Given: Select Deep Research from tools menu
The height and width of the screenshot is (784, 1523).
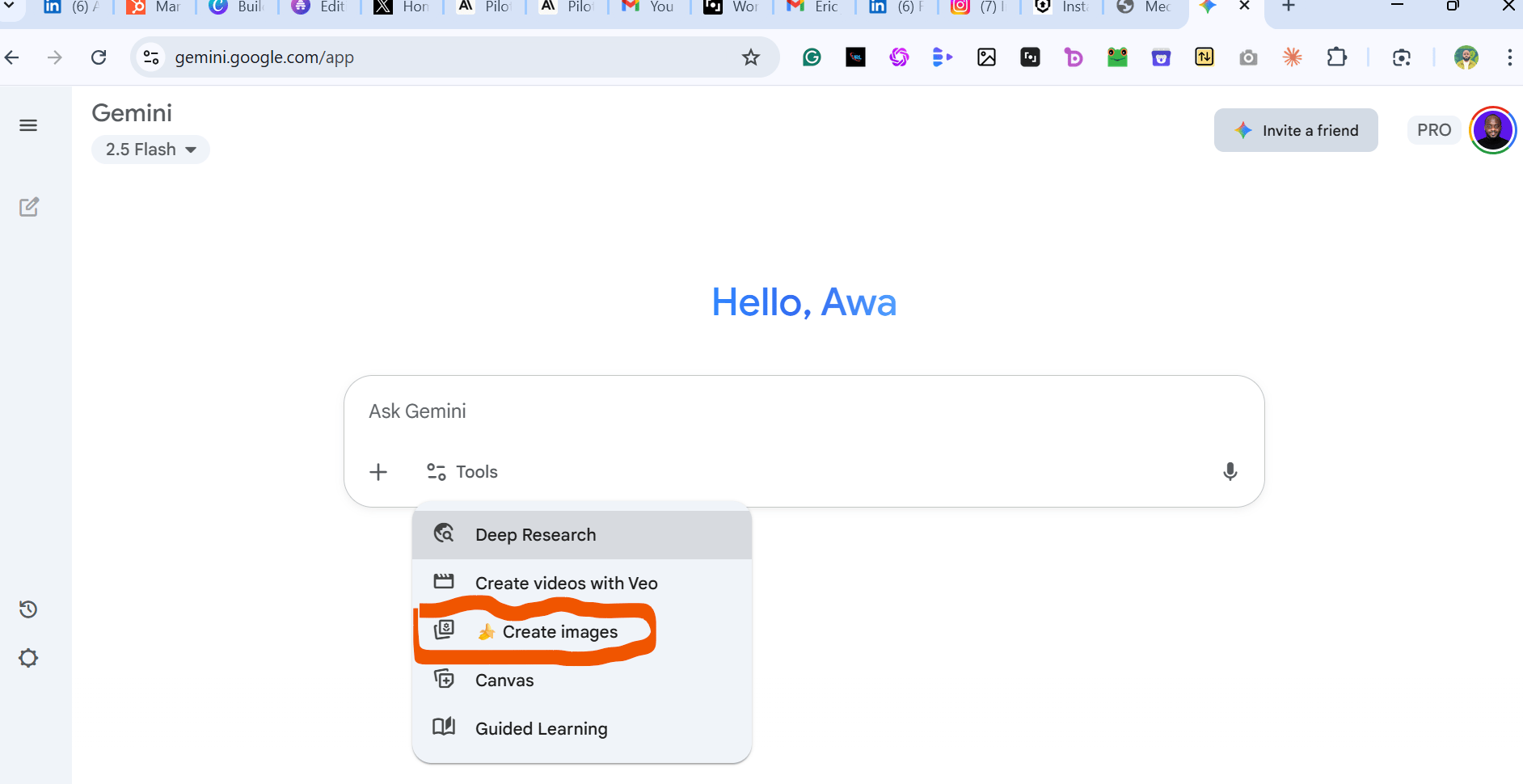Looking at the screenshot, I should point(582,535).
